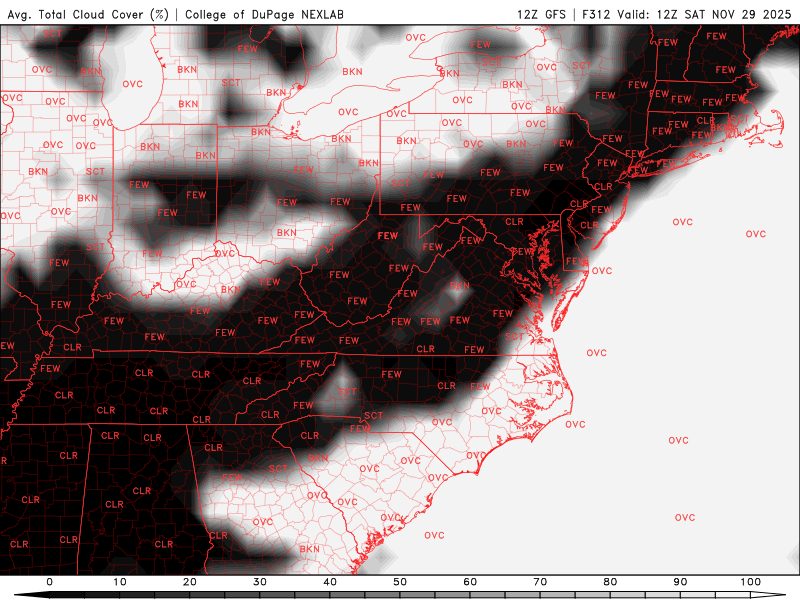The width and height of the screenshot is (800, 600).
Task: Click the colorbar label '60'
Action: (470, 582)
